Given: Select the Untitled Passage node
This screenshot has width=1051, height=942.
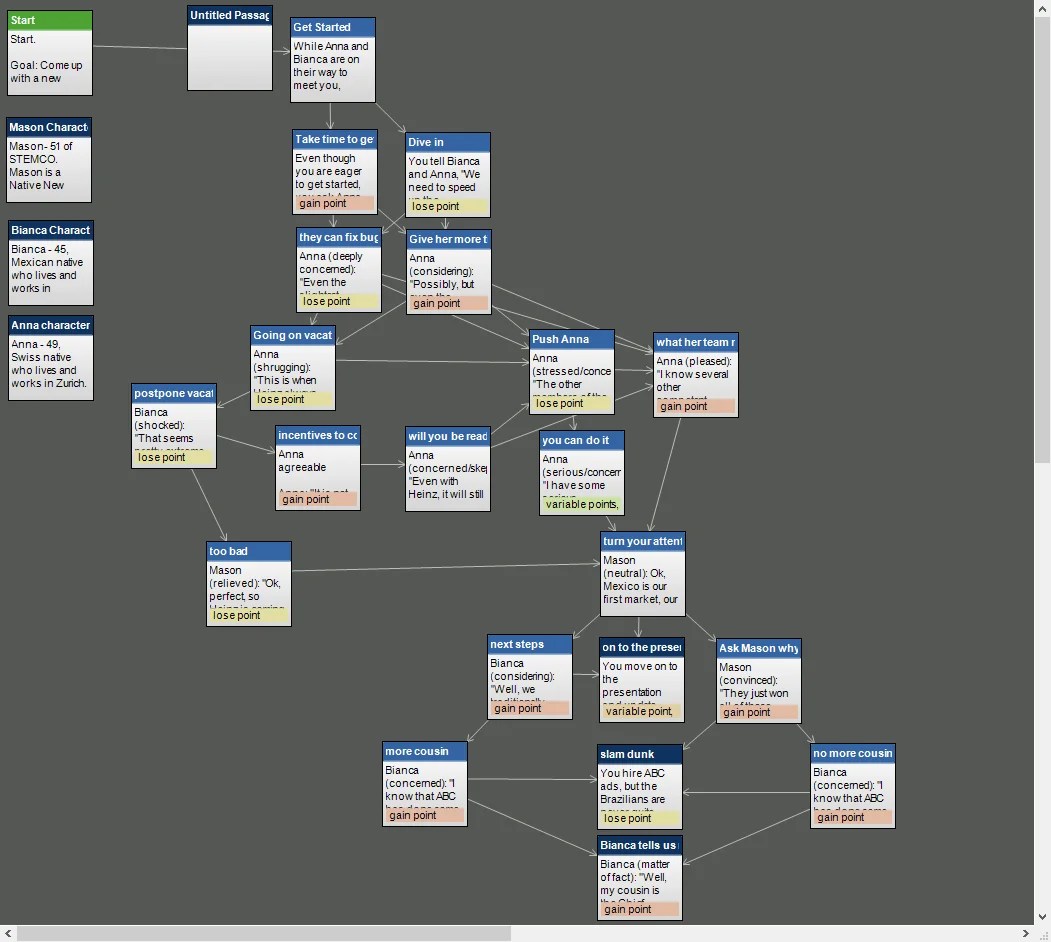Looking at the screenshot, I should 230,48.
